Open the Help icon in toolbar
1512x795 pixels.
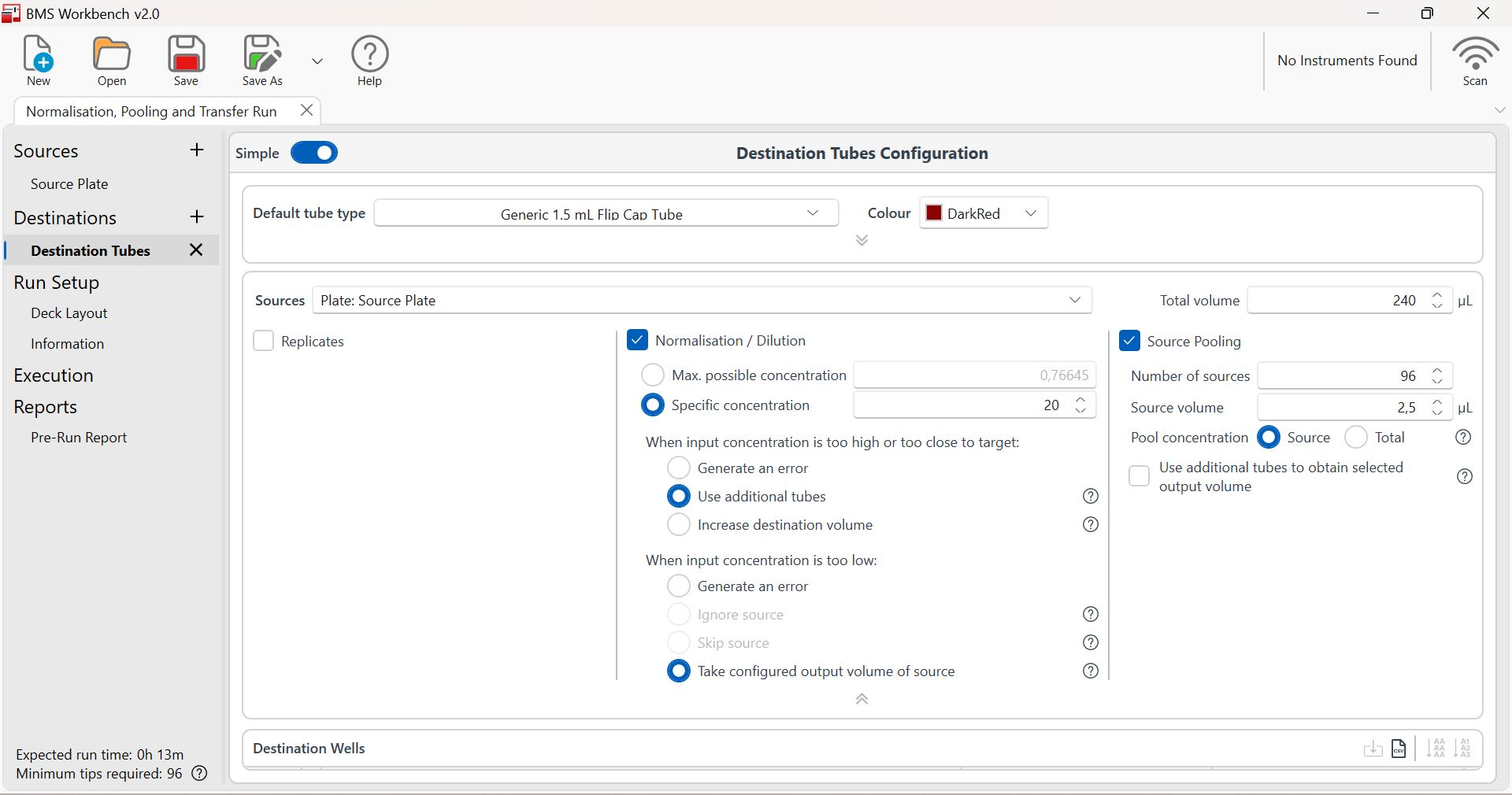point(369,54)
